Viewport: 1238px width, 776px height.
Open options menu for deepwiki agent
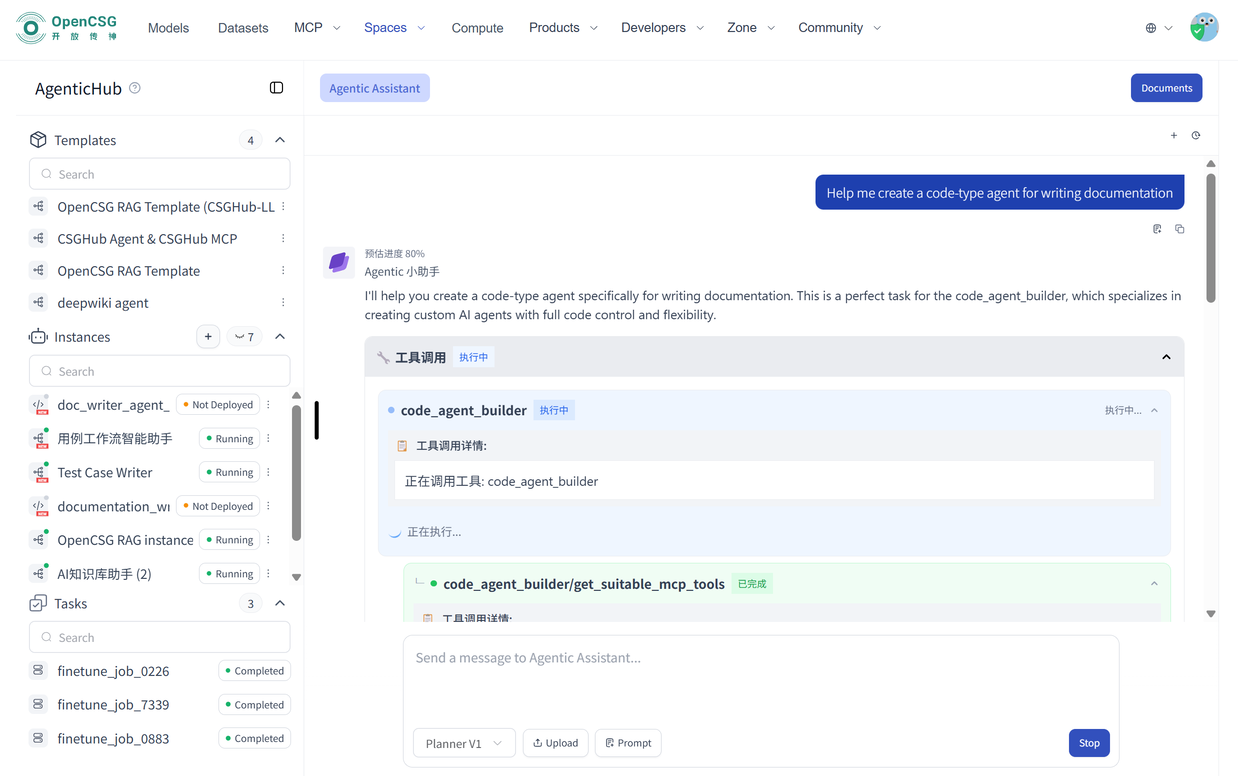(x=283, y=303)
